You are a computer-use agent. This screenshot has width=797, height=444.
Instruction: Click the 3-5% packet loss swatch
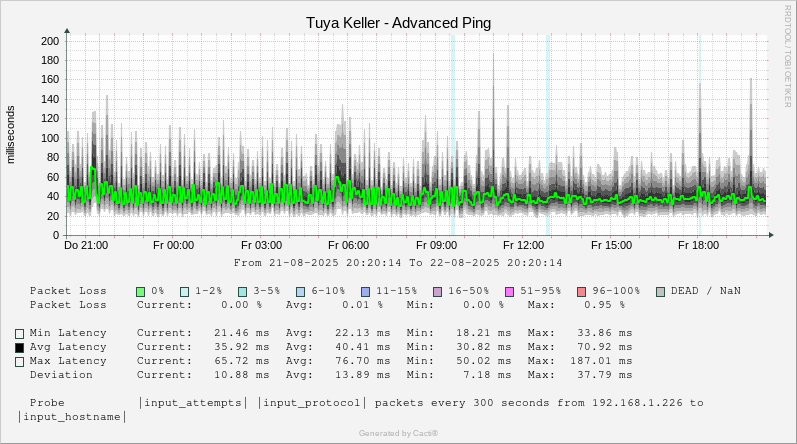point(243,292)
